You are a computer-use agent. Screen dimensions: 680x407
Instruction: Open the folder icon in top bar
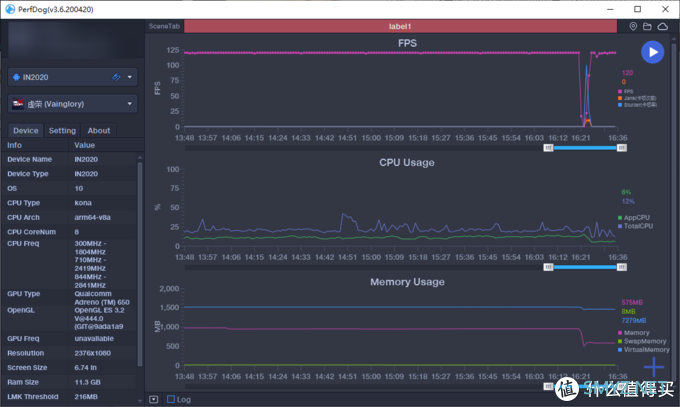pos(647,26)
